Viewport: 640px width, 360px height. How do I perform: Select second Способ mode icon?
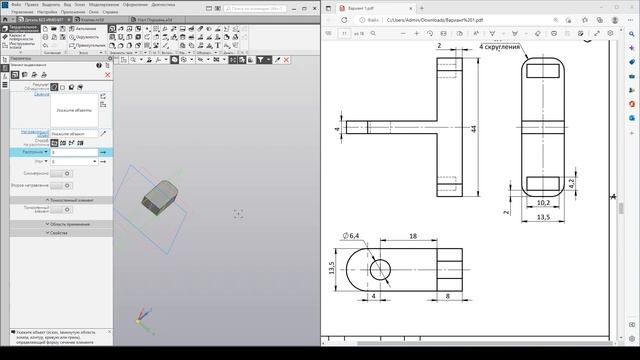click(63, 143)
